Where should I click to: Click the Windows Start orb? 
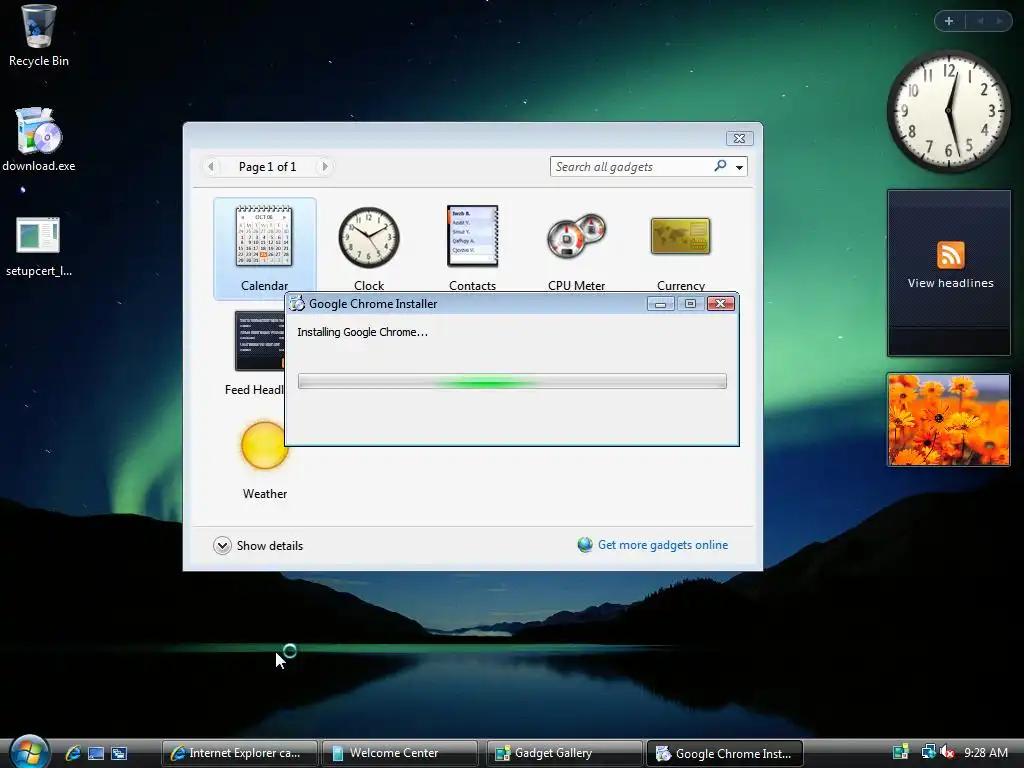pyautogui.click(x=29, y=752)
